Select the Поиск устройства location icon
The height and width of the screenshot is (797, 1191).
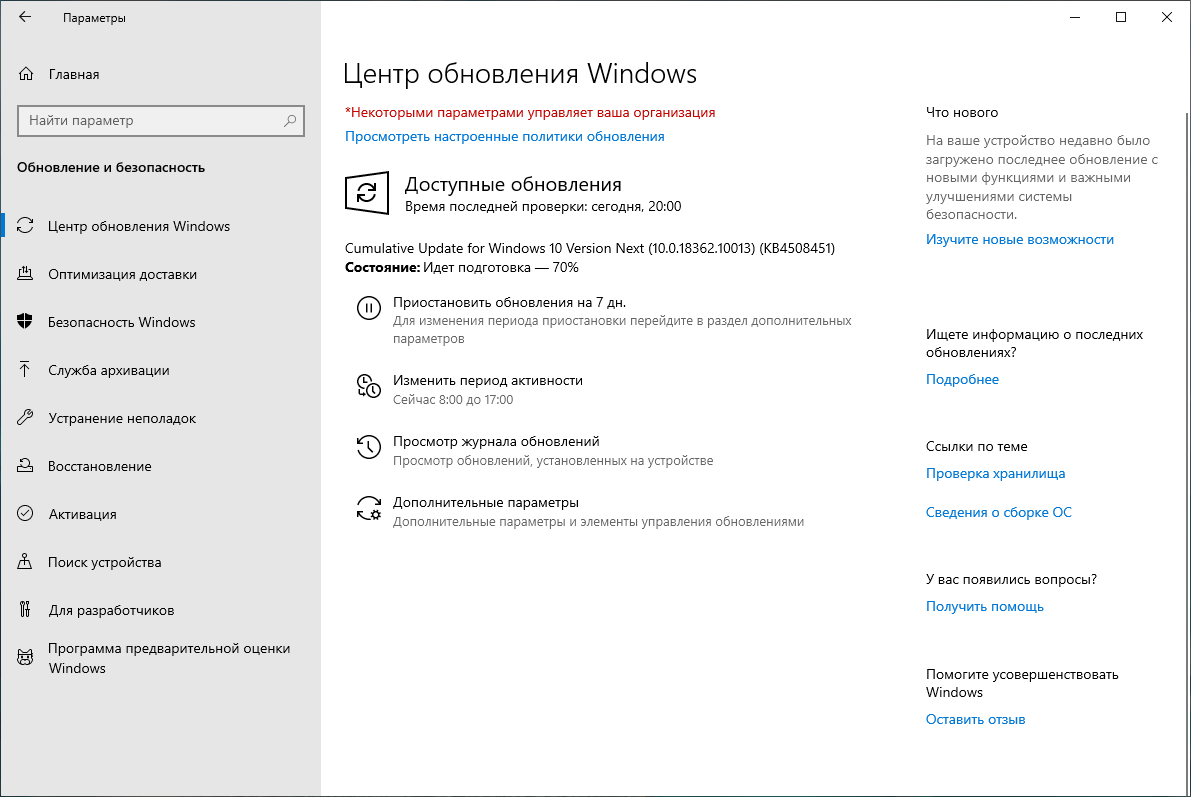coord(23,561)
